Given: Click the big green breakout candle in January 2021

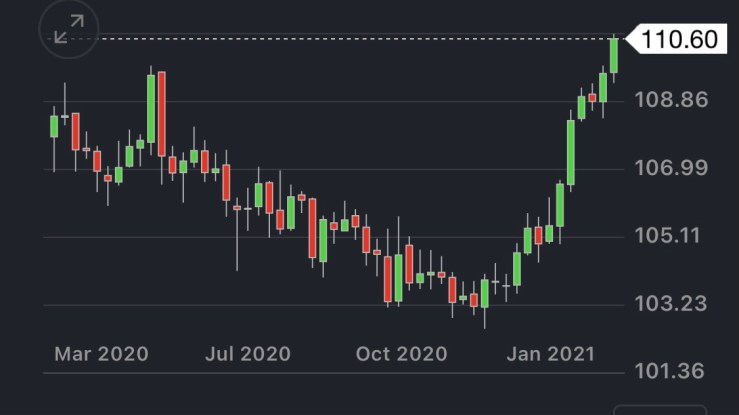Looking at the screenshot, I should [571, 152].
